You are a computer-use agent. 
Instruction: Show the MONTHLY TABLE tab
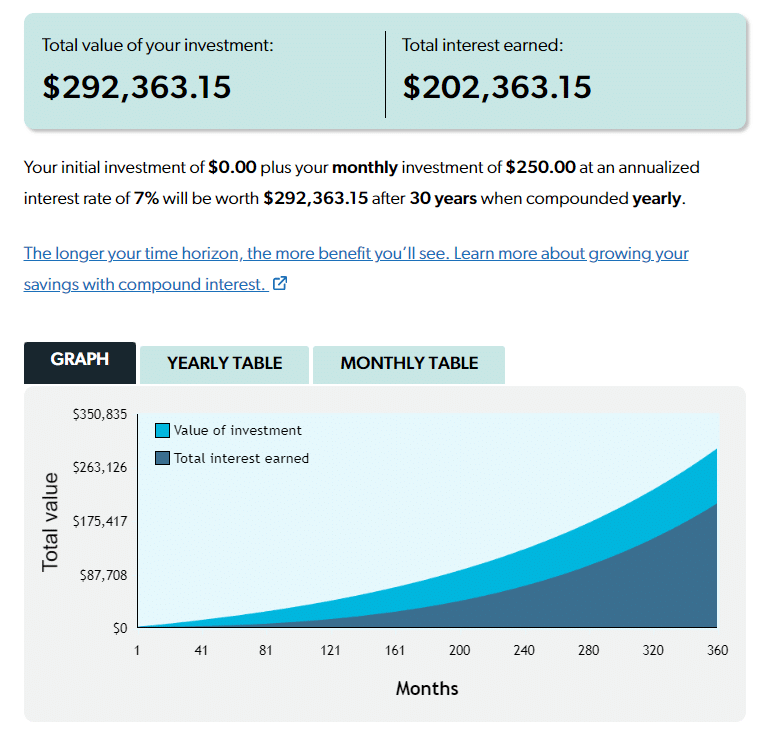[409, 364]
